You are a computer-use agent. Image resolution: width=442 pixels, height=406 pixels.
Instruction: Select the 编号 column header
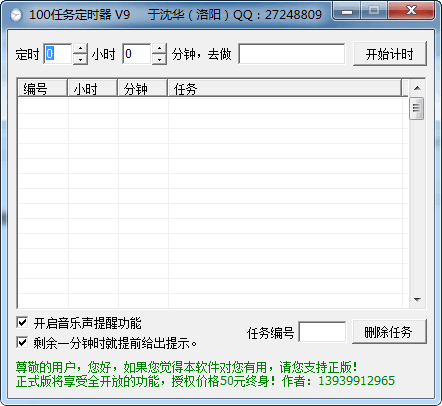click(x=42, y=88)
